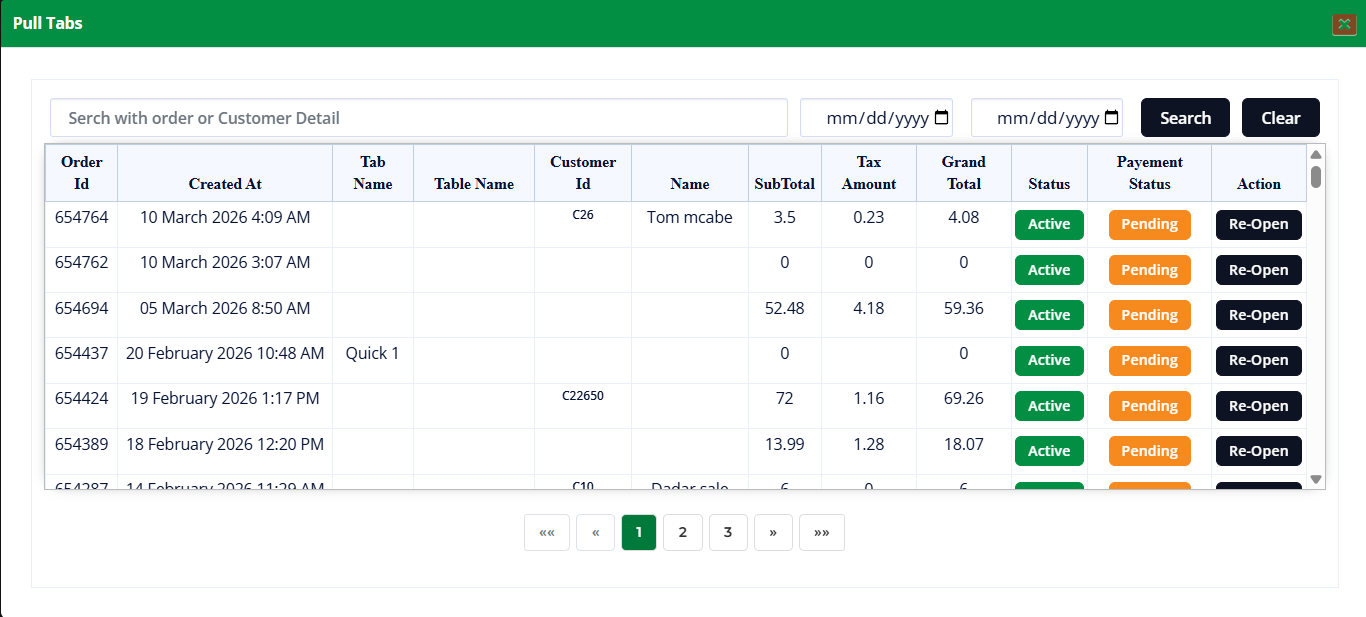Re-Open order 654694
The width and height of the screenshot is (1366, 617).
pos(1258,315)
